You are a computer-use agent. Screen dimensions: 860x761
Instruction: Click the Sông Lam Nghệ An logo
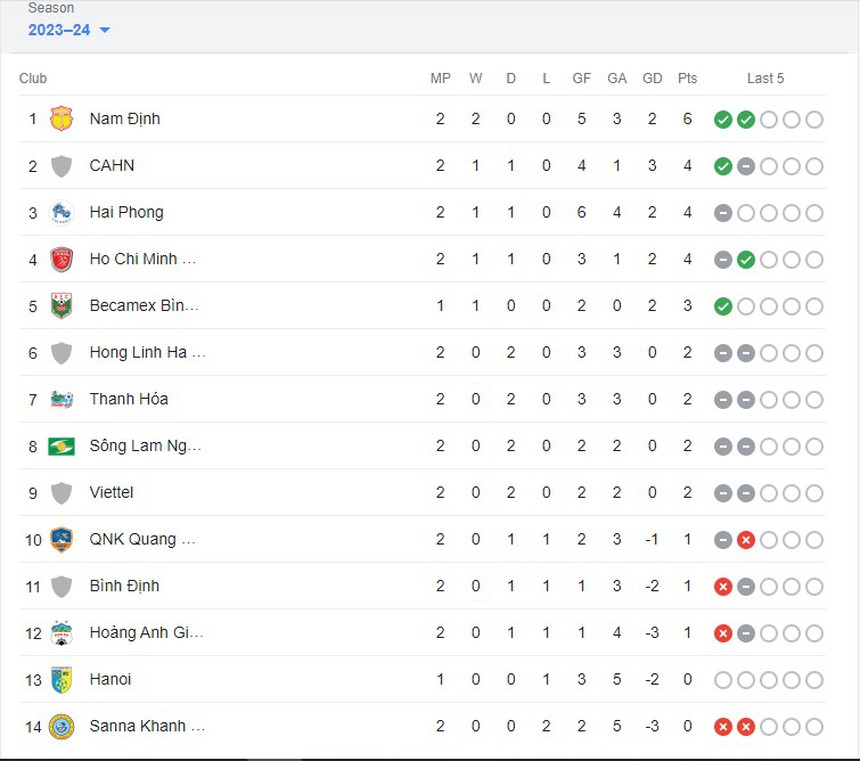(x=62, y=446)
